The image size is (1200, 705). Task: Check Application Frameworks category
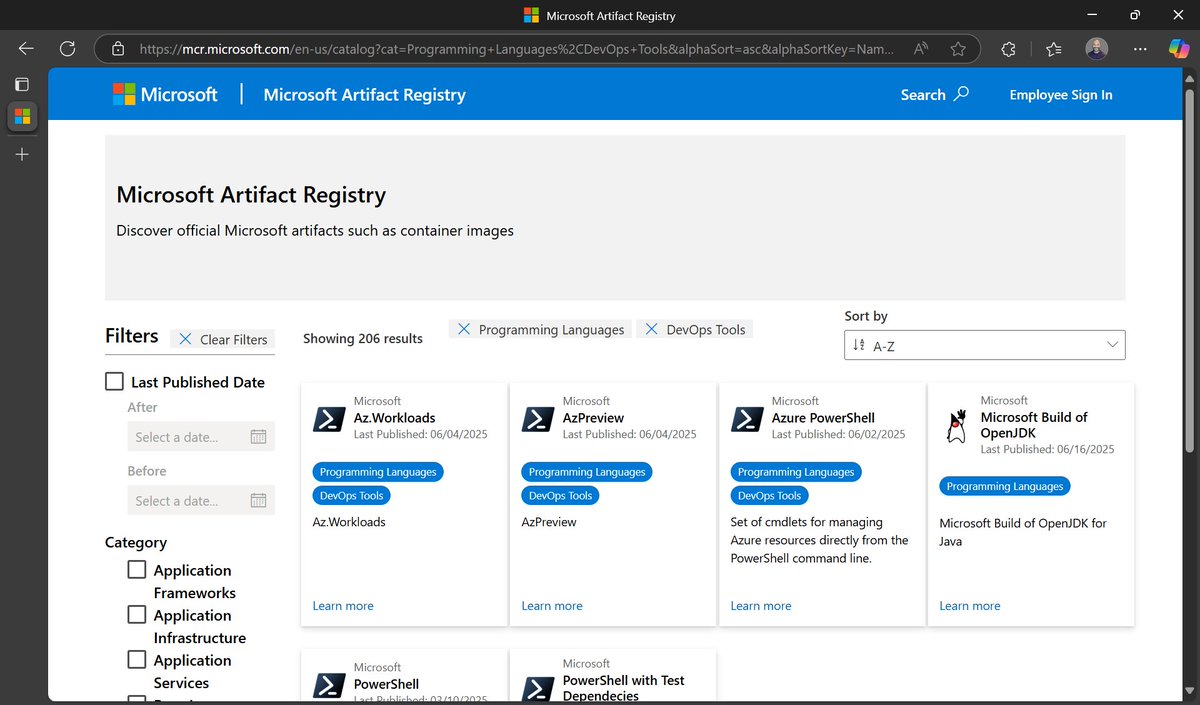(137, 570)
